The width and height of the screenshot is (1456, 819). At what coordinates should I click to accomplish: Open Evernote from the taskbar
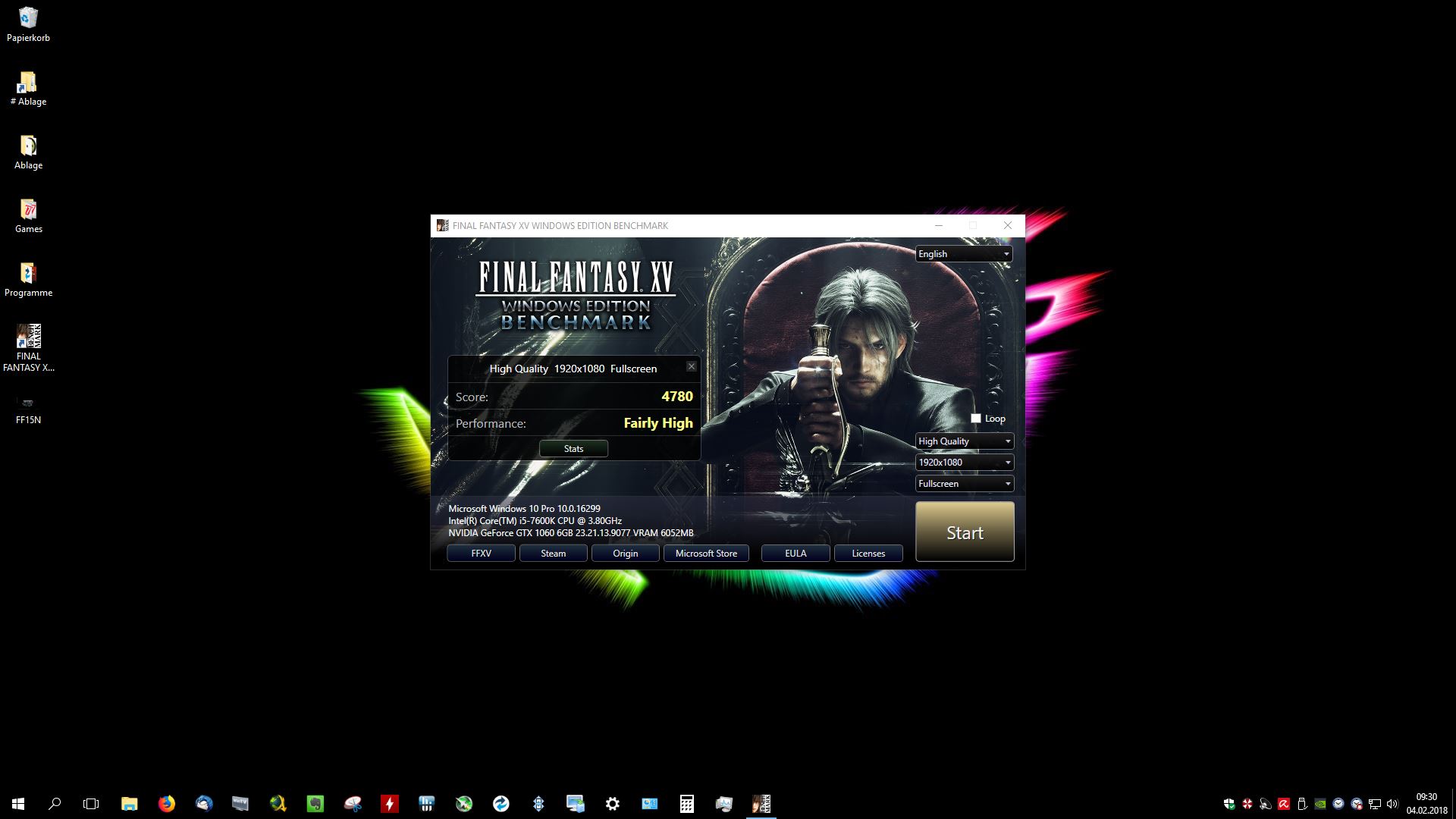pyautogui.click(x=315, y=804)
